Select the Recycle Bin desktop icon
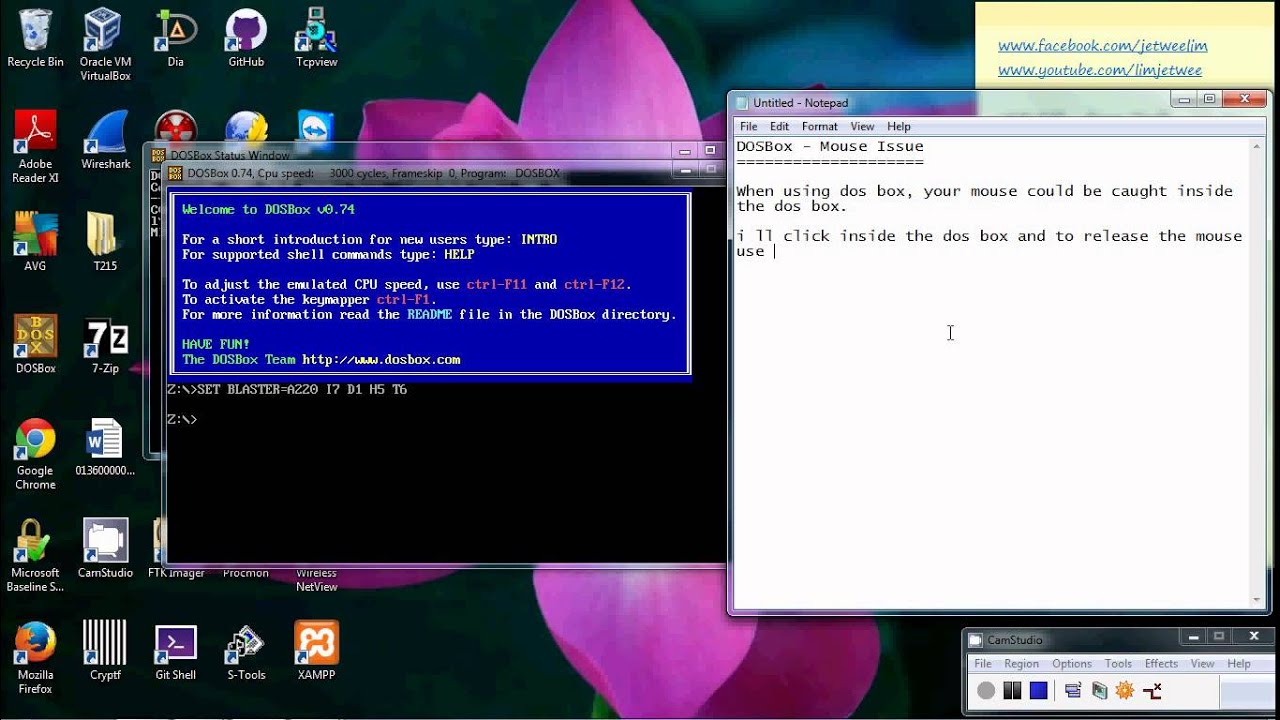The height and width of the screenshot is (720, 1280). (x=35, y=38)
